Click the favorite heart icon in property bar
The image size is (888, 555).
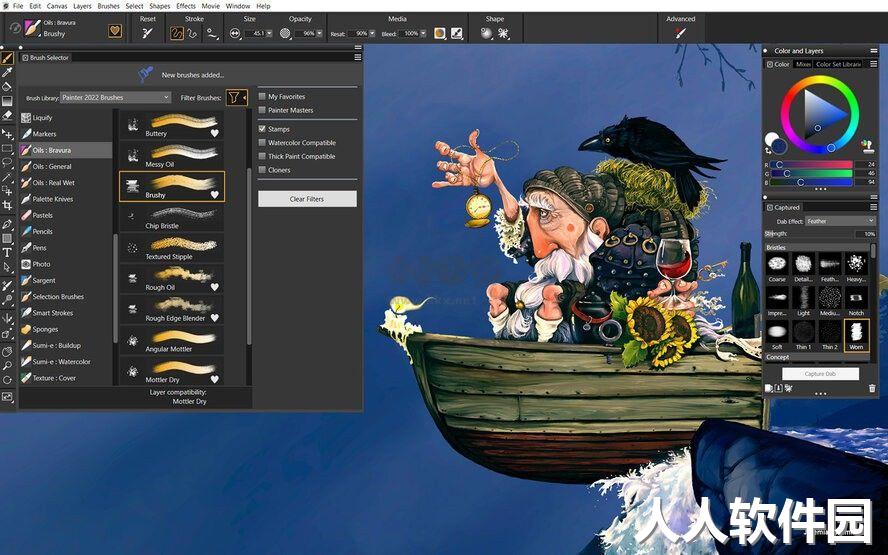click(115, 31)
